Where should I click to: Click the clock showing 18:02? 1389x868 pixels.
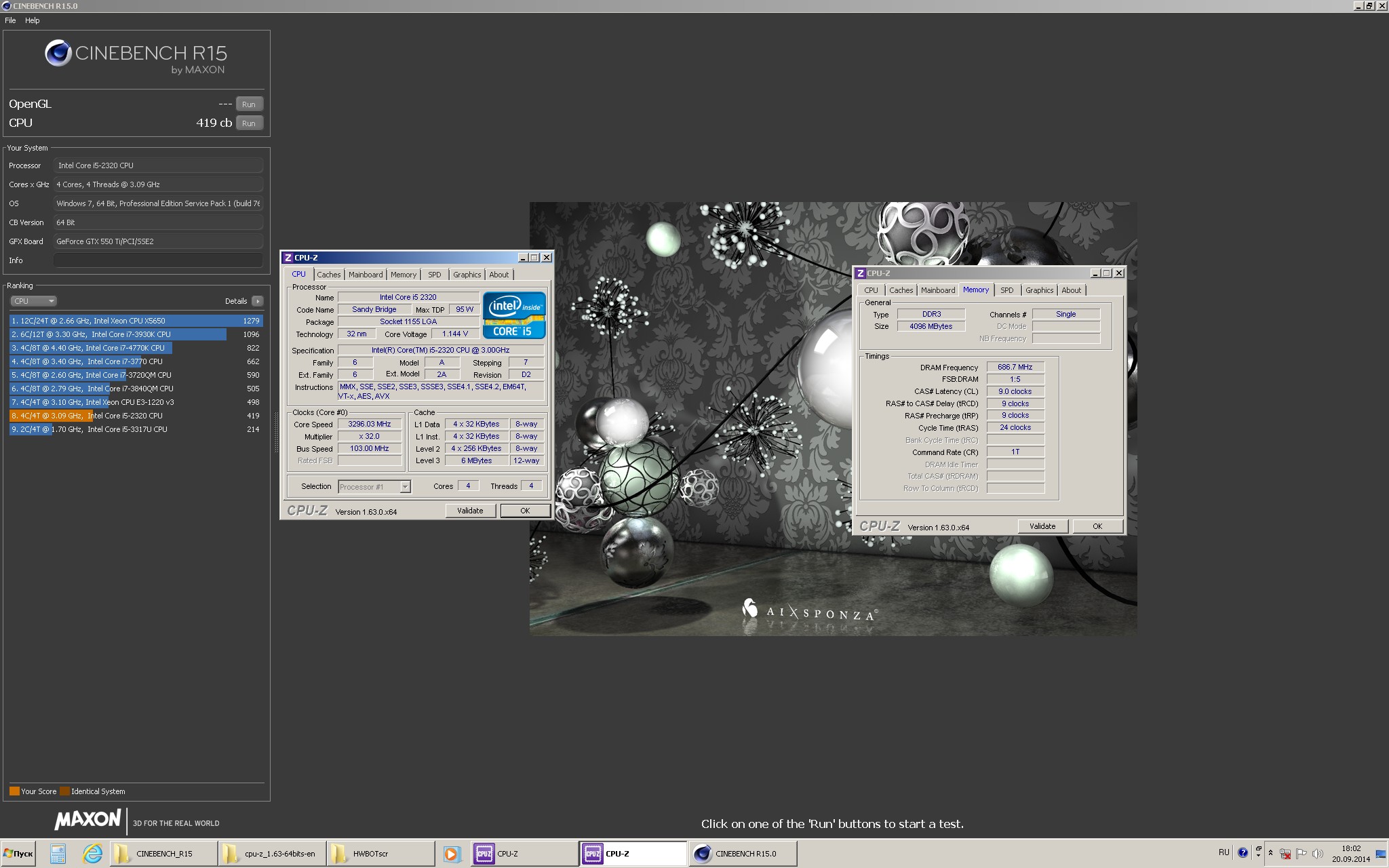pos(1351,848)
